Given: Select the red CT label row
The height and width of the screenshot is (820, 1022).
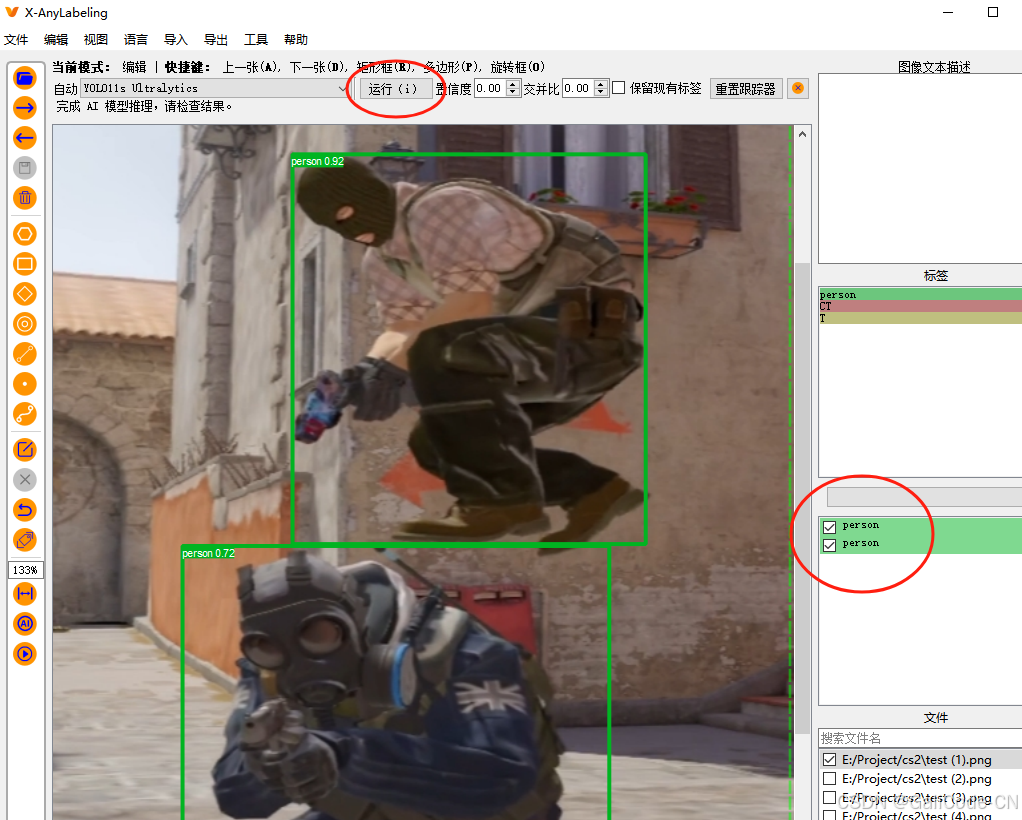Looking at the screenshot, I should coord(920,306).
